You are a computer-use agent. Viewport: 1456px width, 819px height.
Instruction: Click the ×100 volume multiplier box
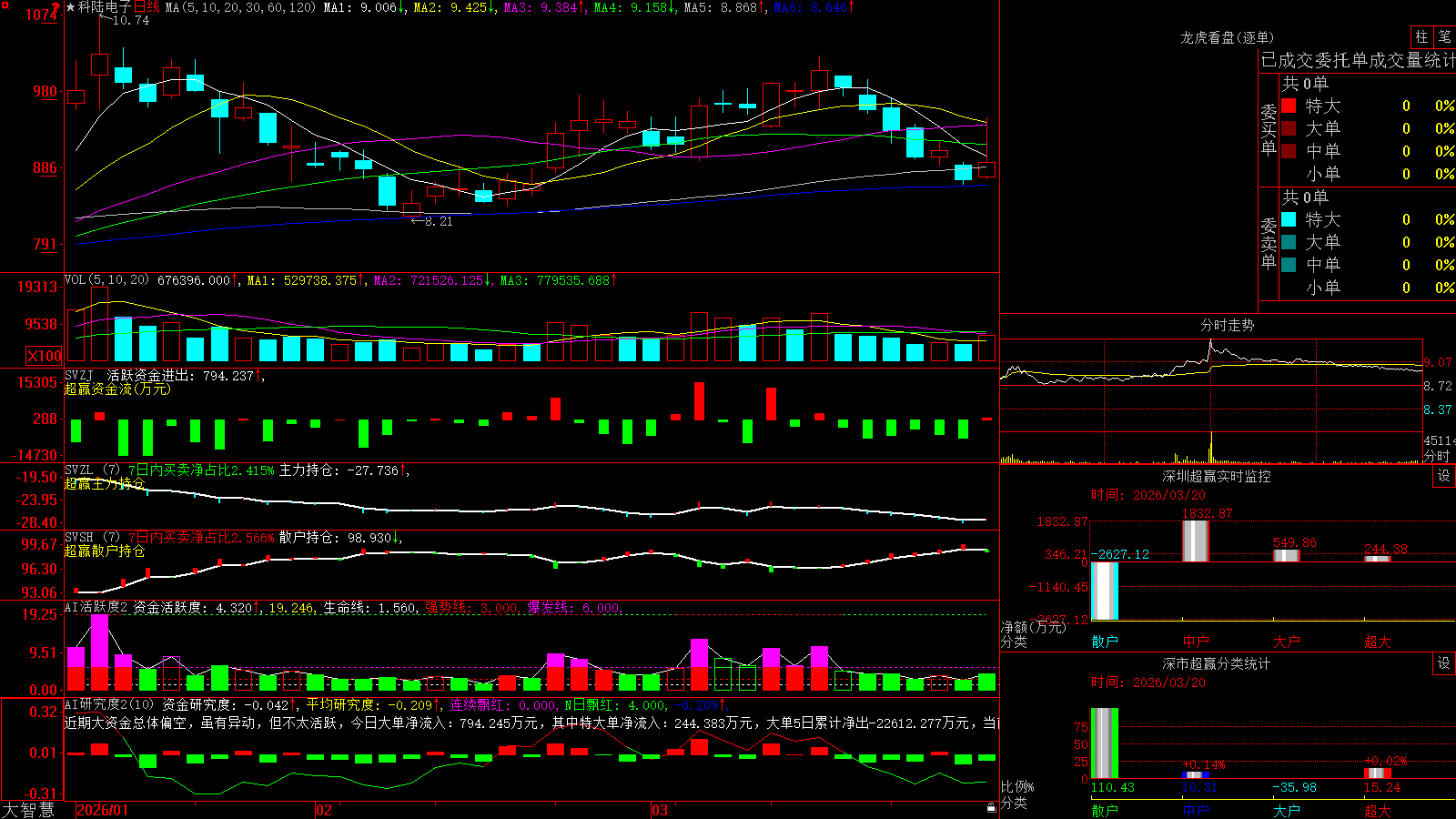[44, 356]
